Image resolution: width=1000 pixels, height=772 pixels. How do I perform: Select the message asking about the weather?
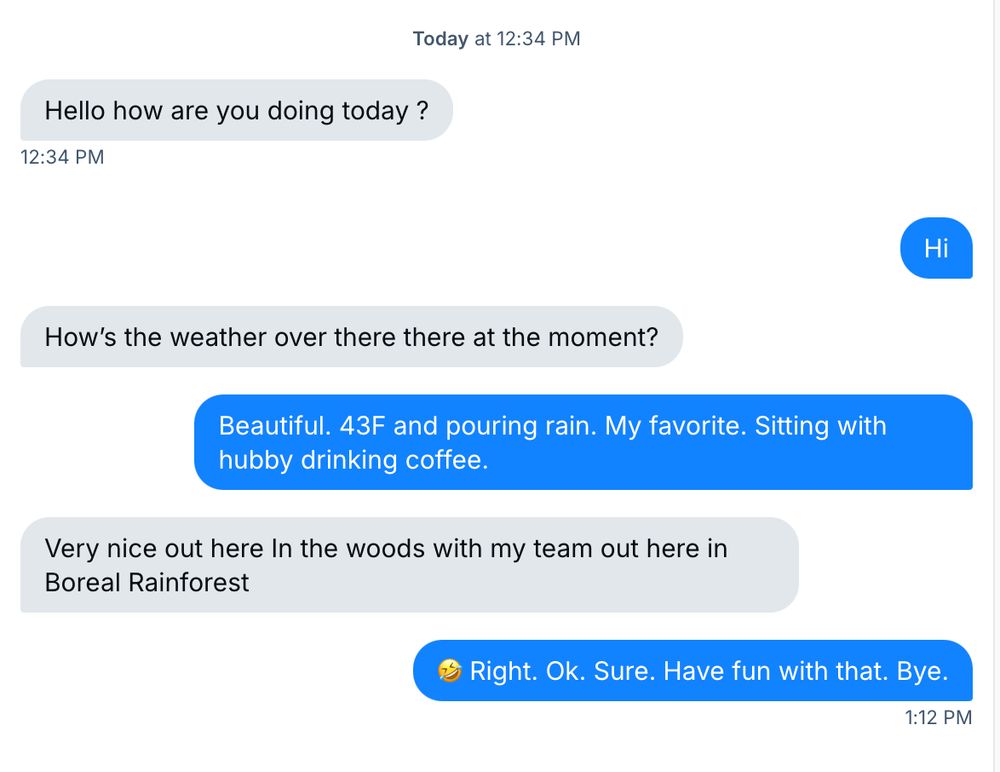click(350, 337)
